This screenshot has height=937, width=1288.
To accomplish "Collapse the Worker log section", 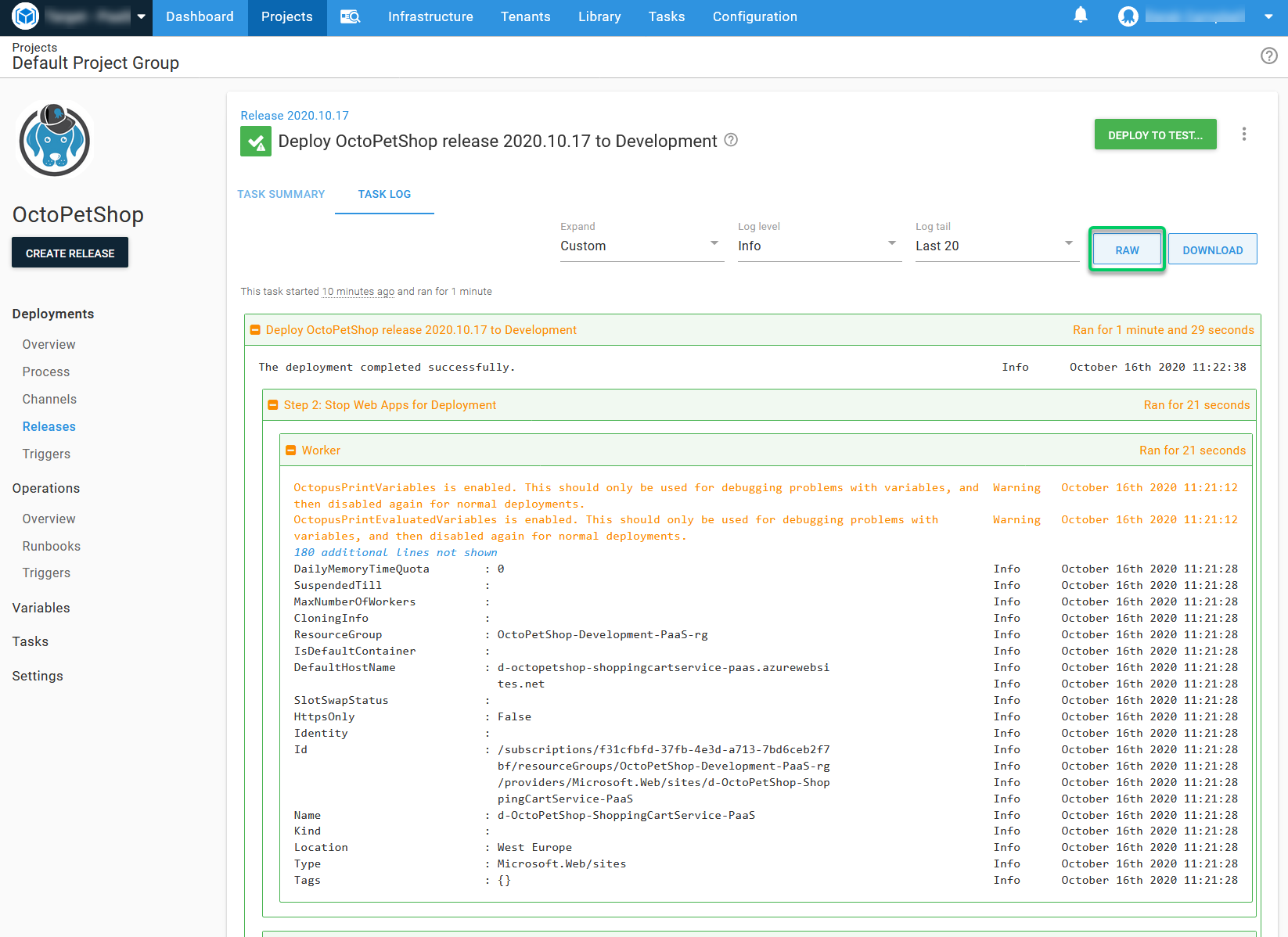I will click(291, 451).
